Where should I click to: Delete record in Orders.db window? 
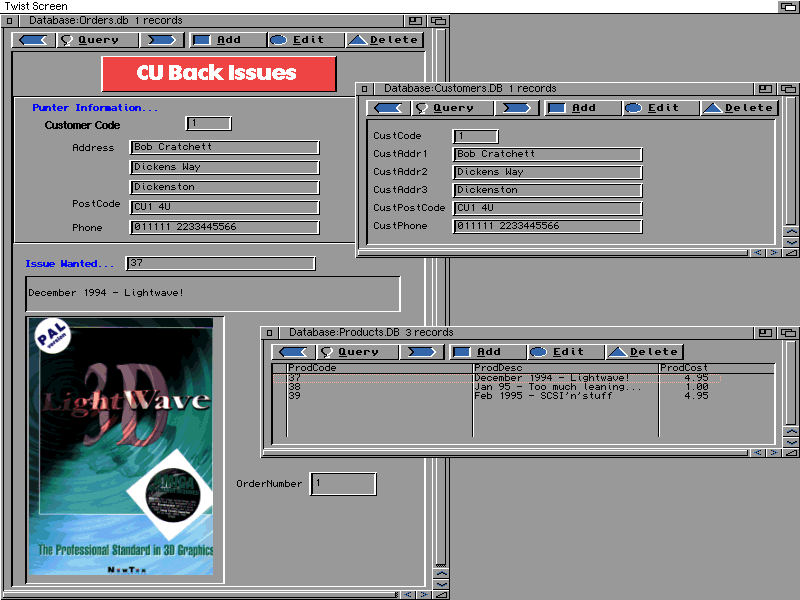pos(384,40)
